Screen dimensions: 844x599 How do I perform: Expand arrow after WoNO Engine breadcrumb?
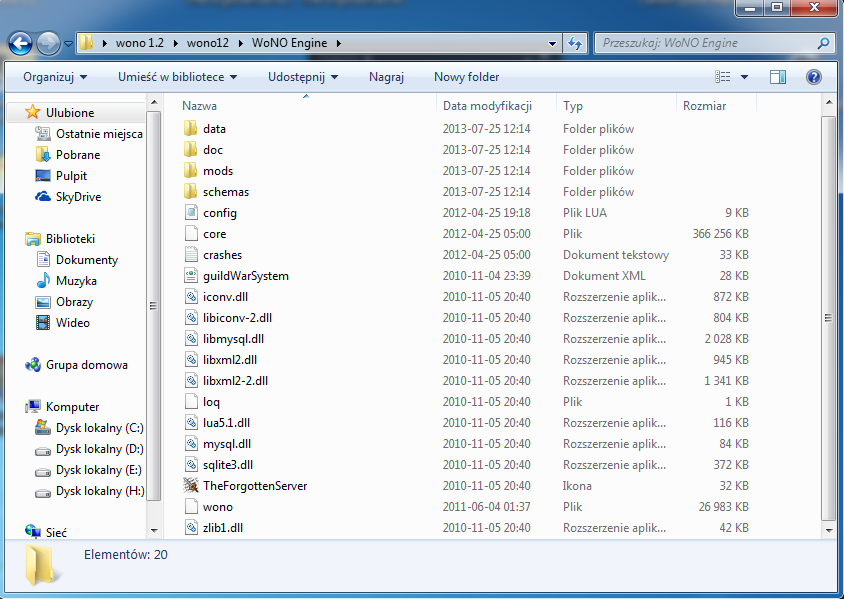click(339, 43)
